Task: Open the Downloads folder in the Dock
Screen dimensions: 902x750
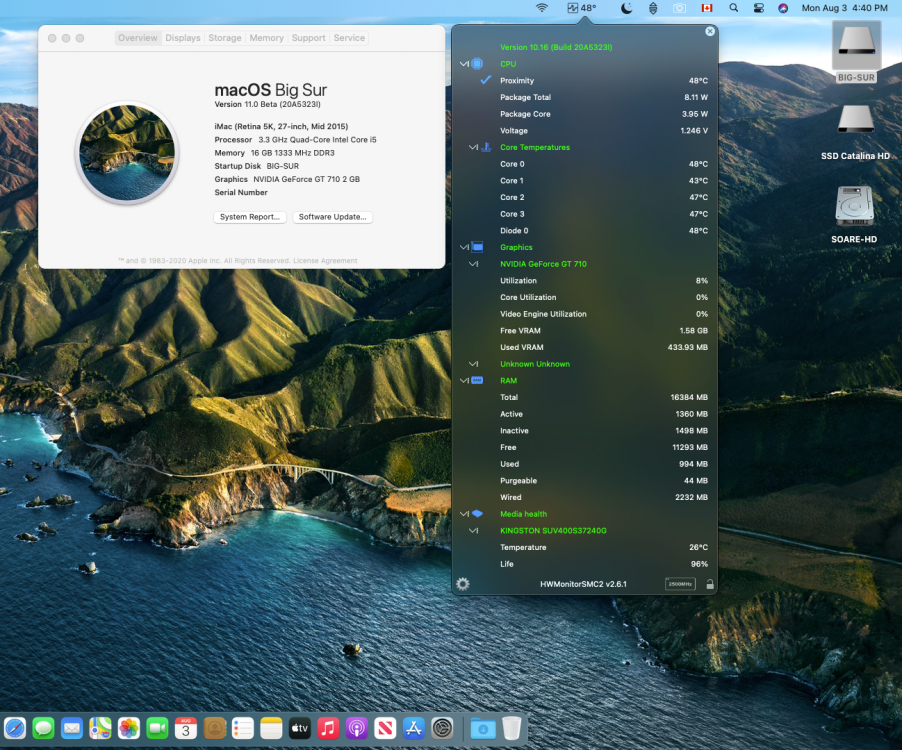Action: point(483,728)
